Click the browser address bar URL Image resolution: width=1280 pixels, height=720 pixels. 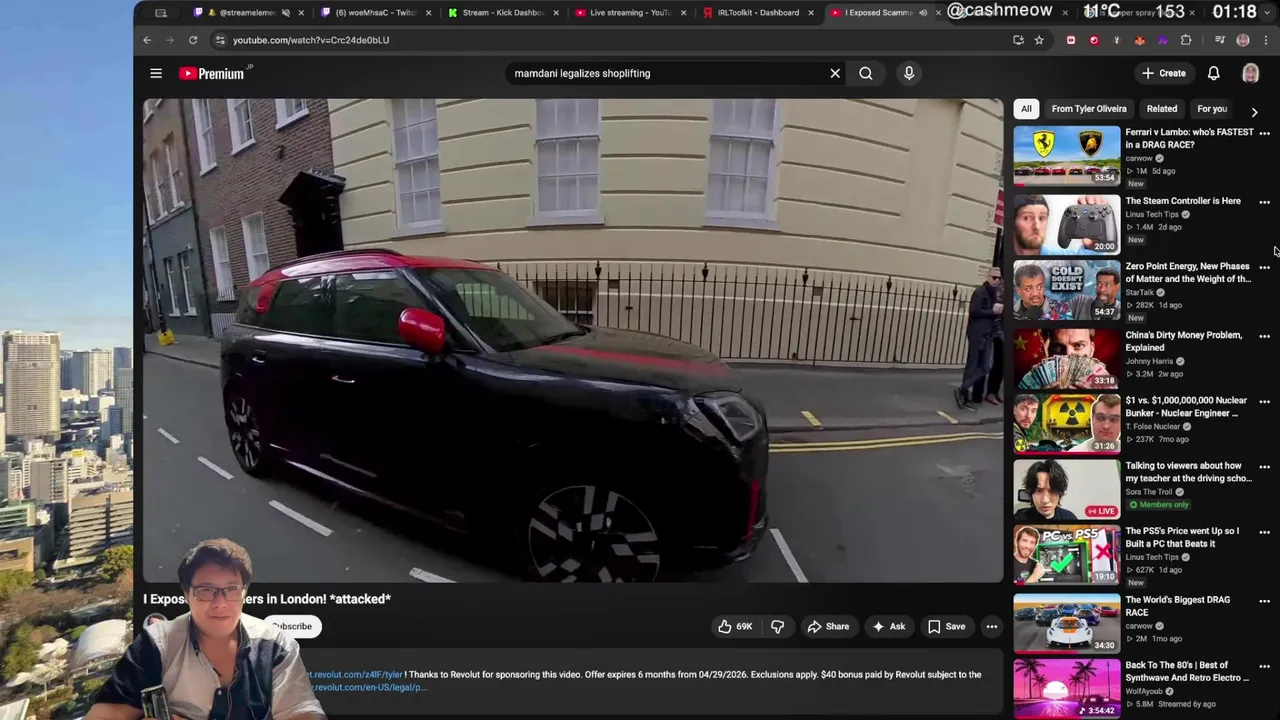(x=311, y=40)
